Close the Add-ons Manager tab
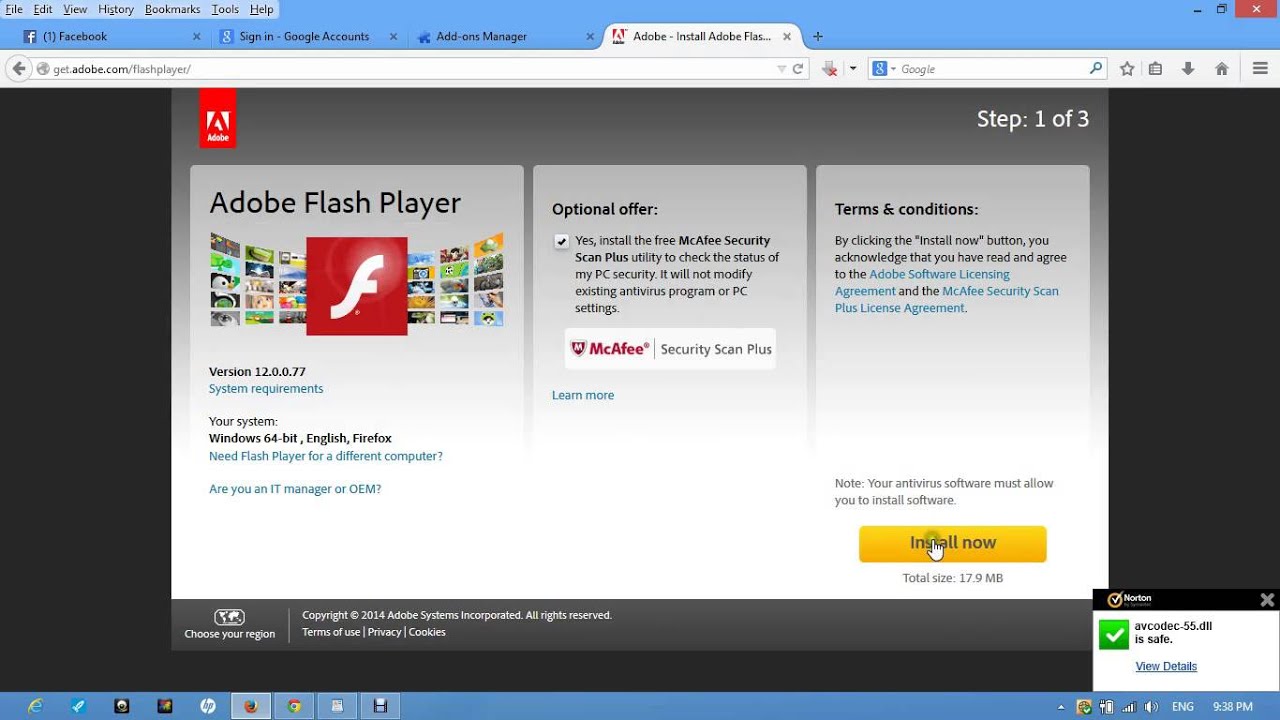This screenshot has width=1280, height=720. (588, 37)
